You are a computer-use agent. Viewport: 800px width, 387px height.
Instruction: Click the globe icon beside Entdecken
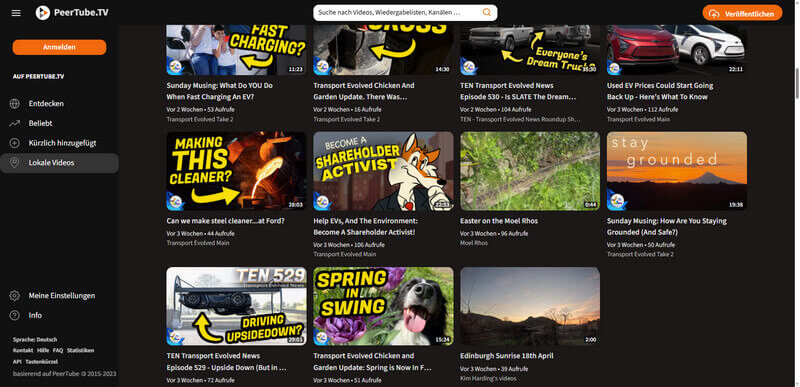(14, 104)
